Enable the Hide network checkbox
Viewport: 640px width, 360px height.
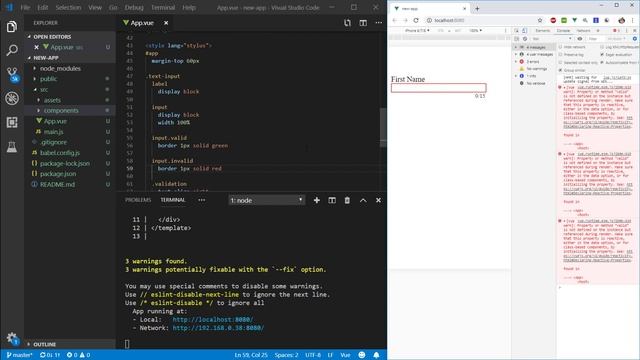(560, 47)
